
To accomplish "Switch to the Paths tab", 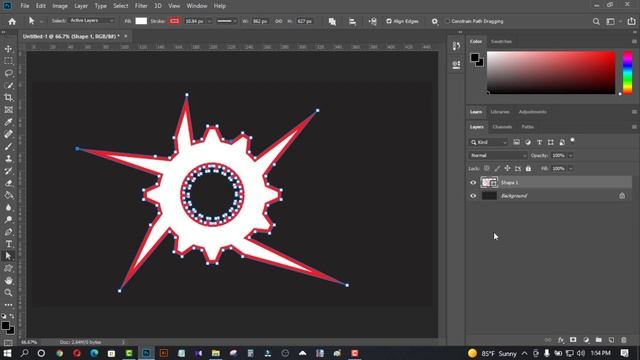I will [x=527, y=127].
